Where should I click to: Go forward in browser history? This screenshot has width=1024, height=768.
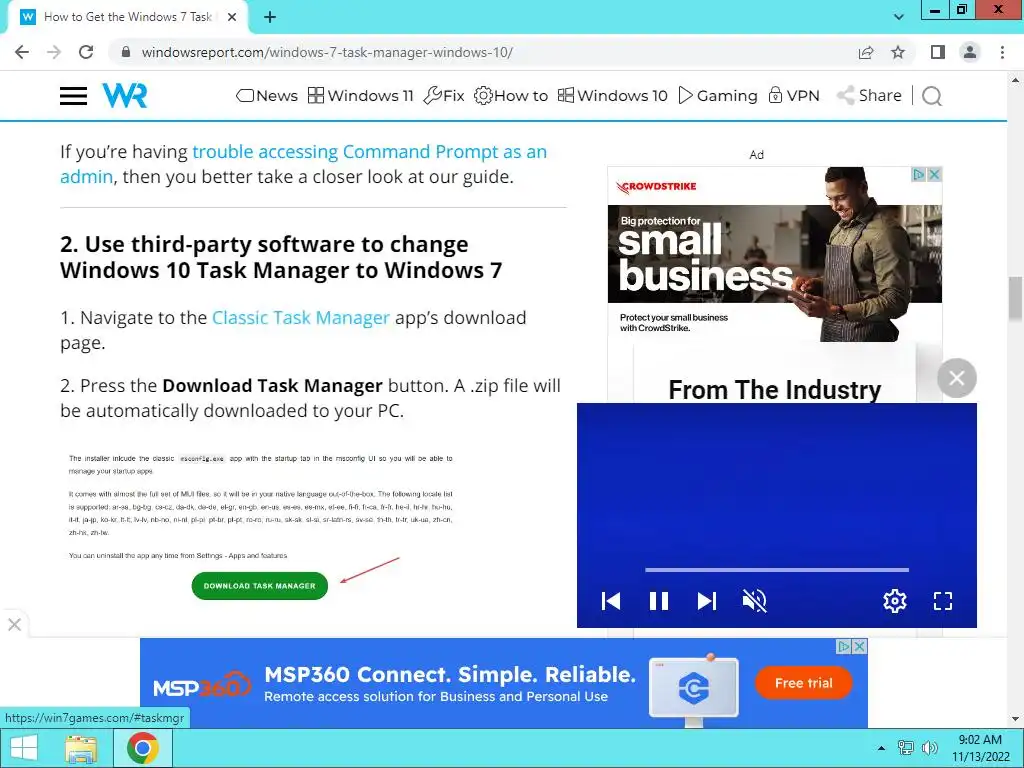(x=54, y=52)
